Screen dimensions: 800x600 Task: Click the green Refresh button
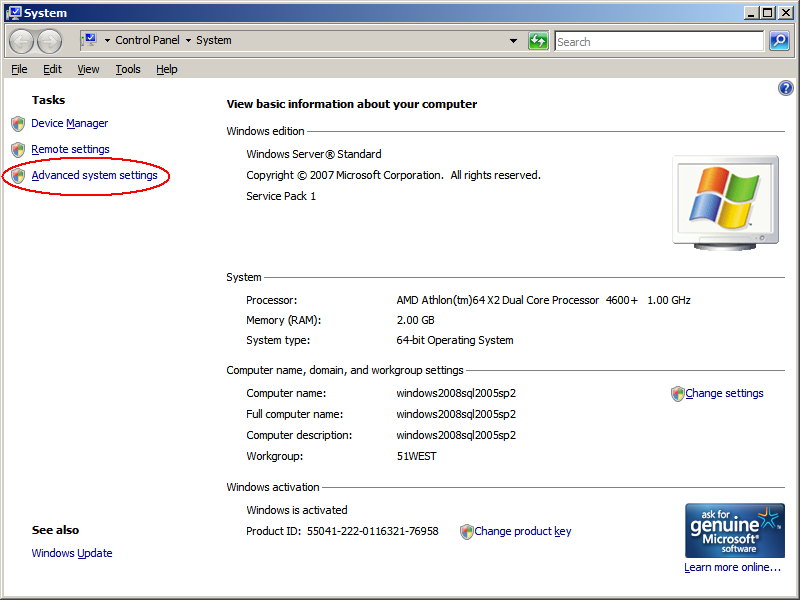(x=538, y=41)
